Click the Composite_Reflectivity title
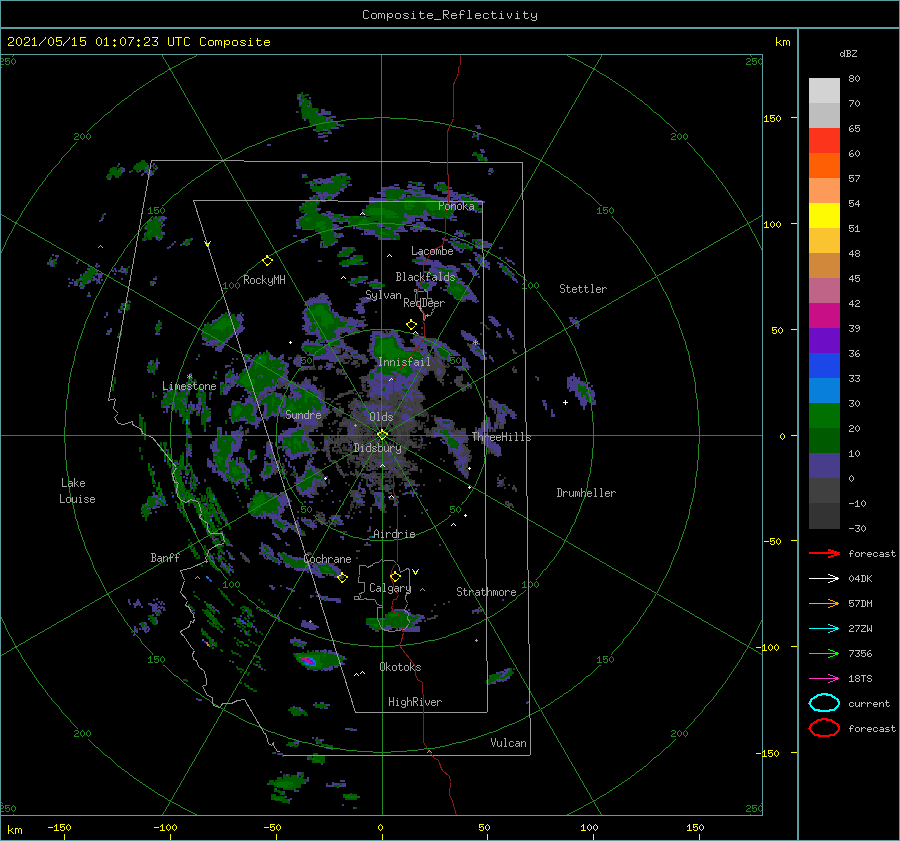The image size is (900, 841). pyautogui.click(x=450, y=15)
